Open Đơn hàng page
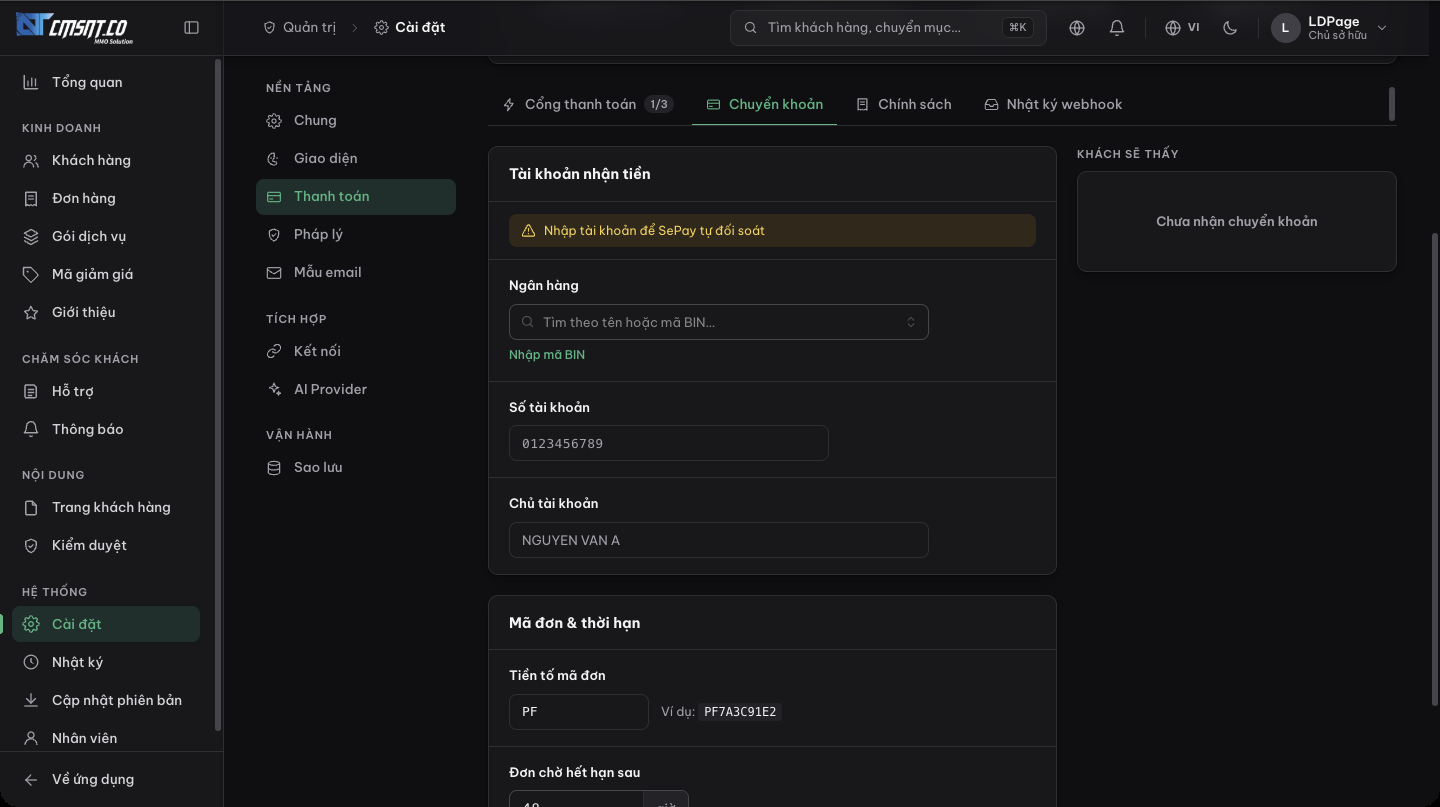This screenshot has height=807, width=1440. pyautogui.click(x=106, y=198)
